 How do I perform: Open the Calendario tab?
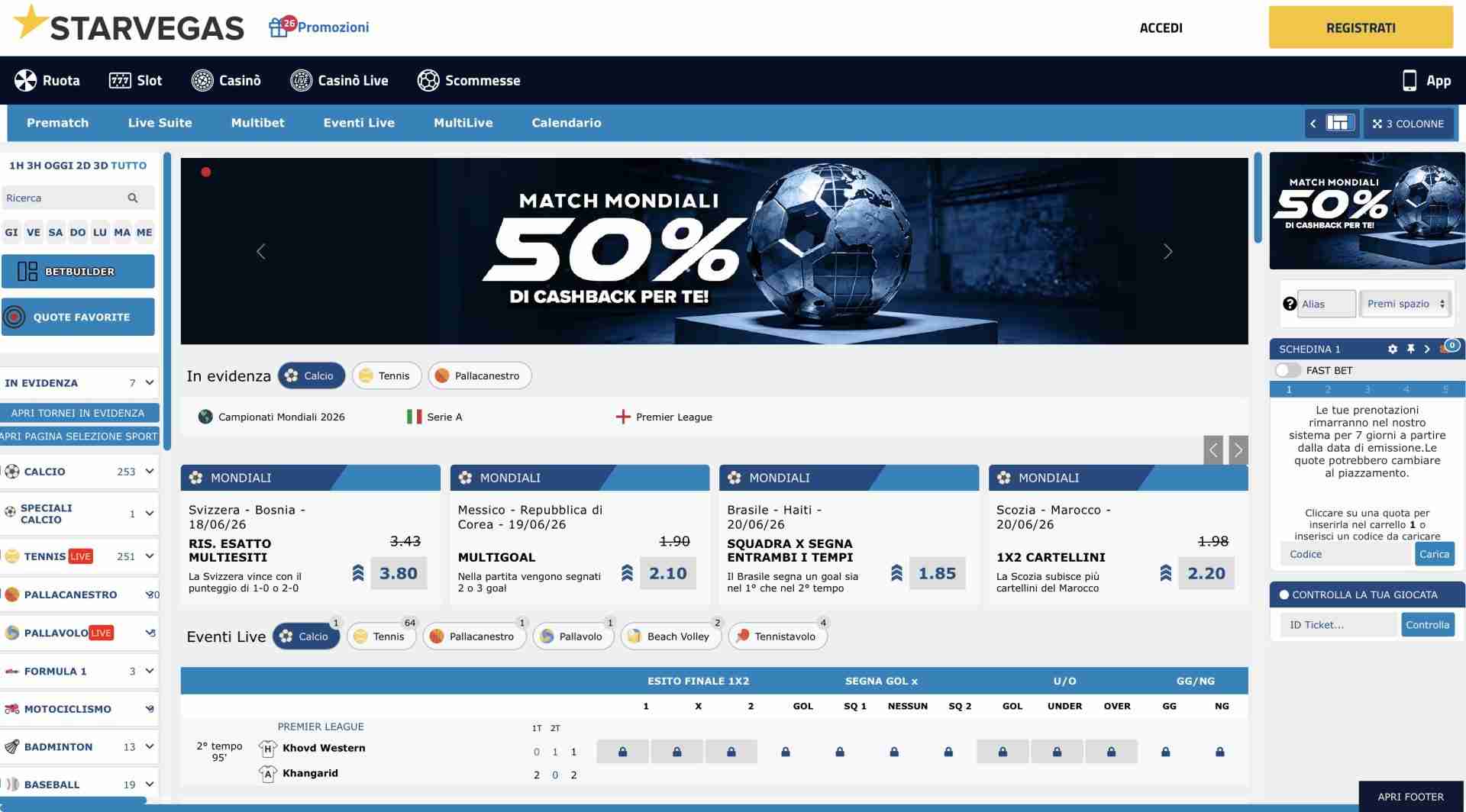coord(567,123)
